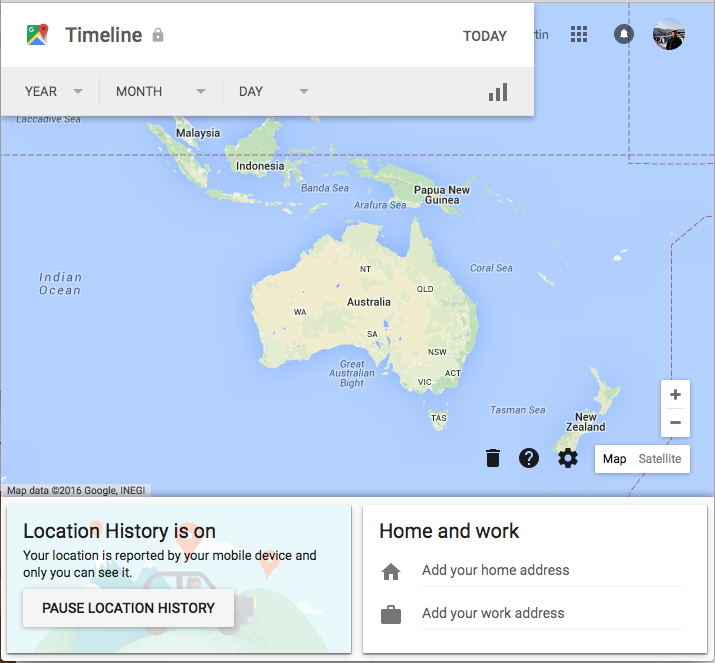The image size is (715, 663).
Task: Open the account profile picture
Action: (668, 34)
